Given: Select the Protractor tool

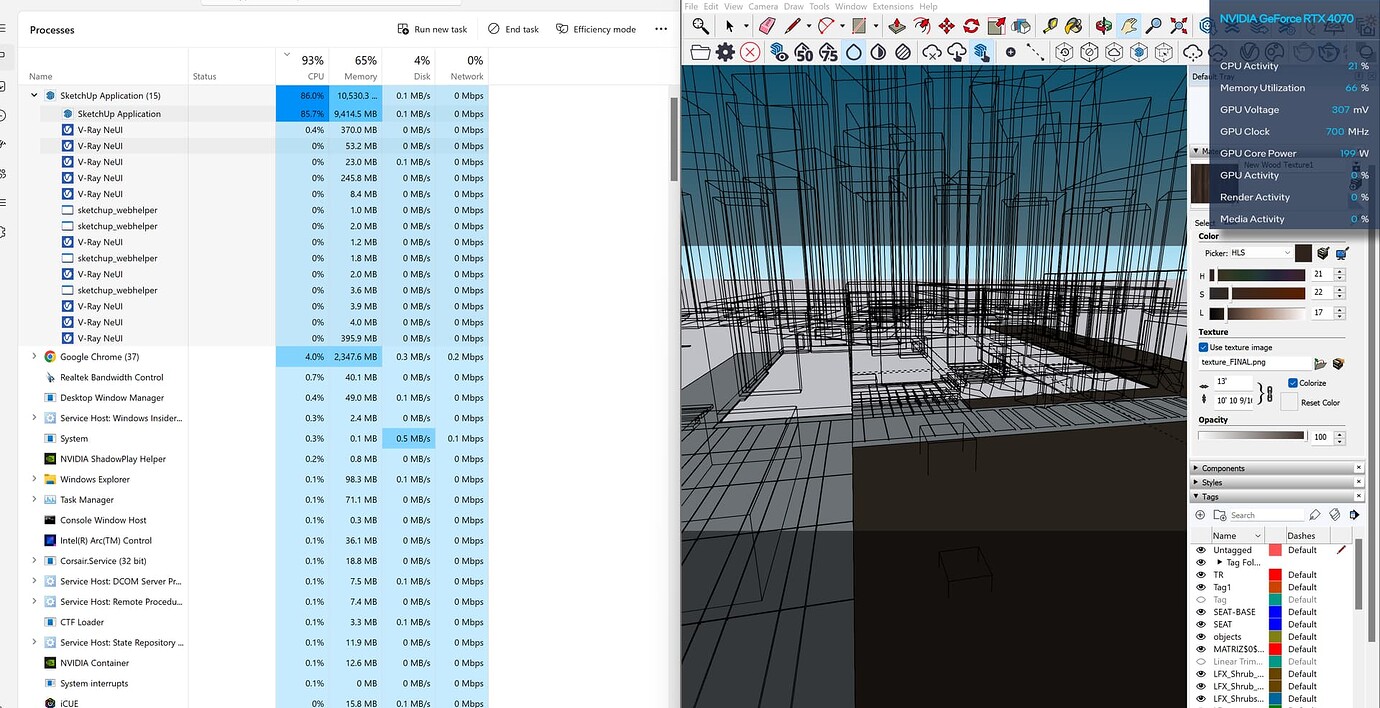Looking at the screenshot, I should pos(825,26).
